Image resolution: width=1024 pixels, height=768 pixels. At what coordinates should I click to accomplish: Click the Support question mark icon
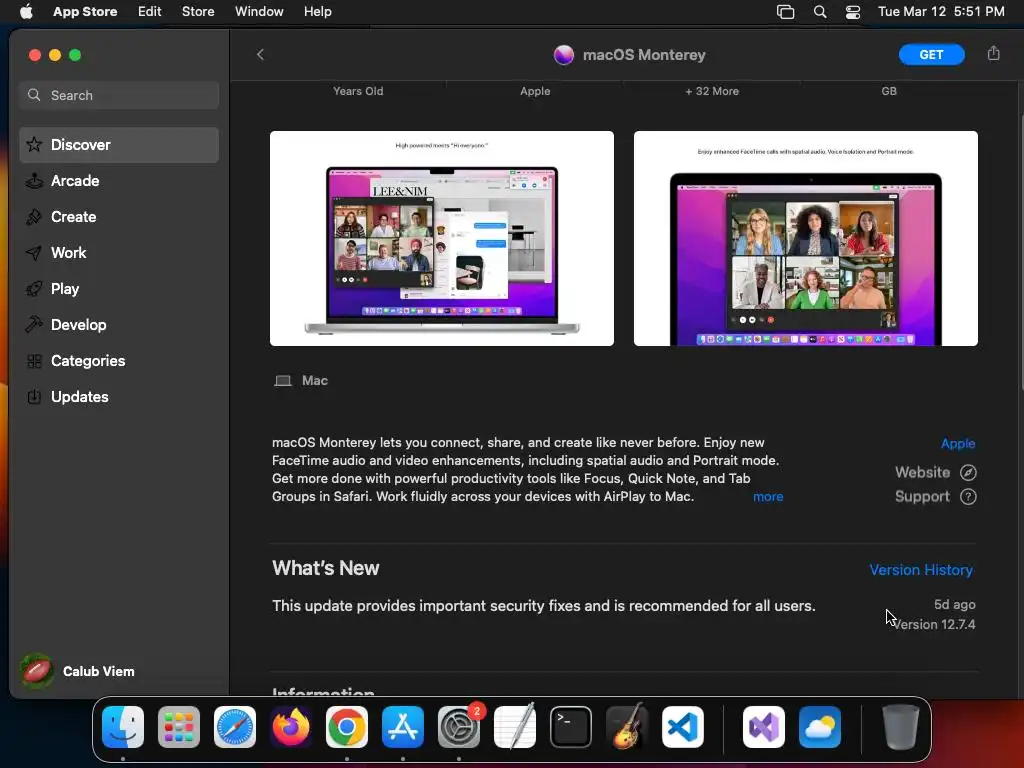pos(968,497)
